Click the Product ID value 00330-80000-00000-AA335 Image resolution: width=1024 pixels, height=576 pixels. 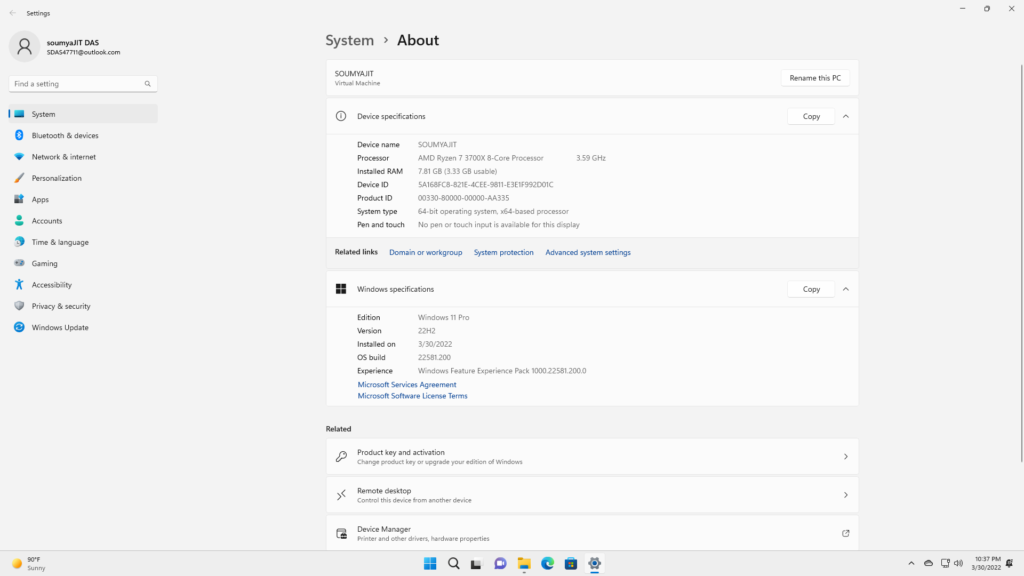[x=463, y=198]
